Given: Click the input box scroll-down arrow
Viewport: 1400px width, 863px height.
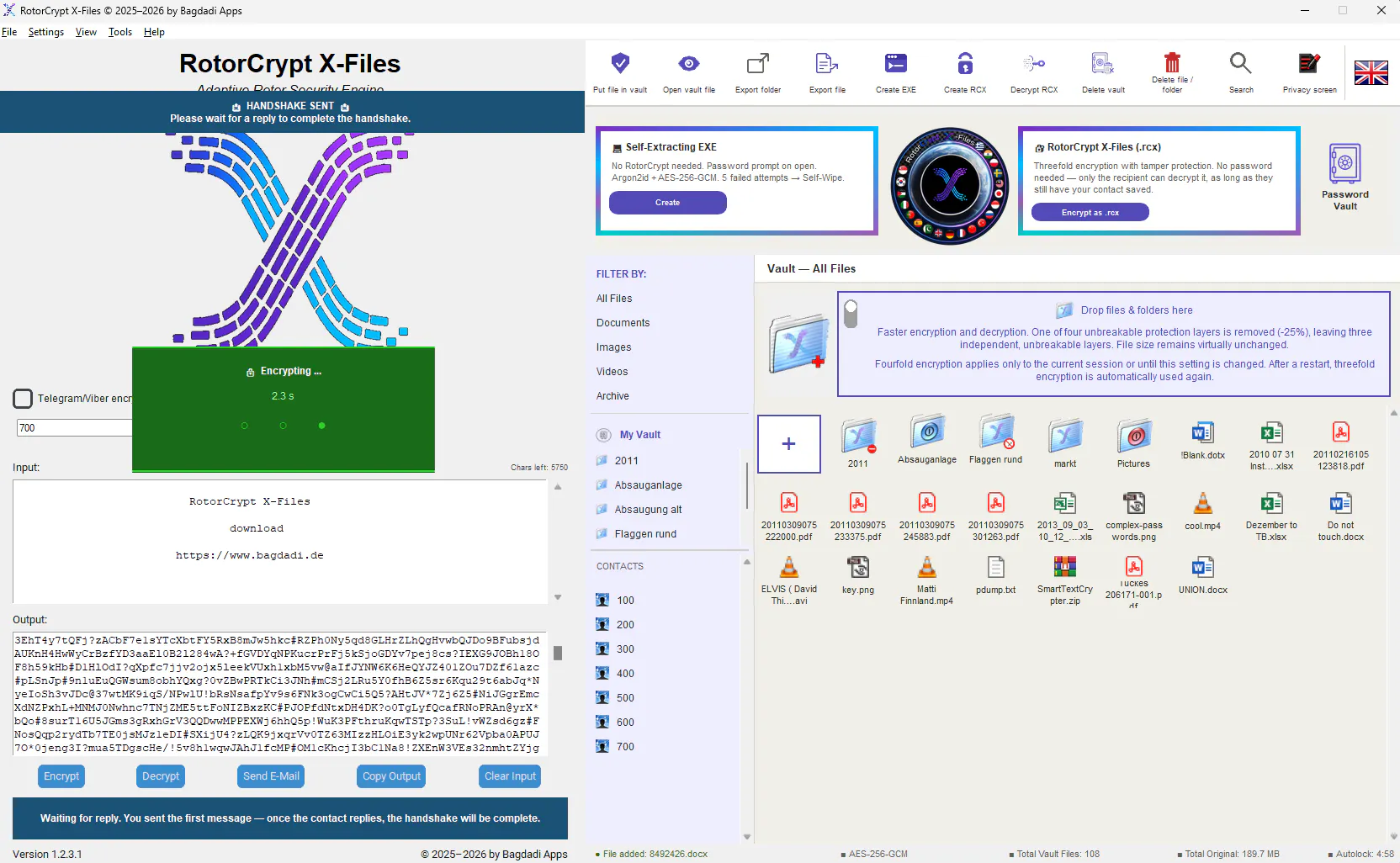Looking at the screenshot, I should click(x=558, y=597).
